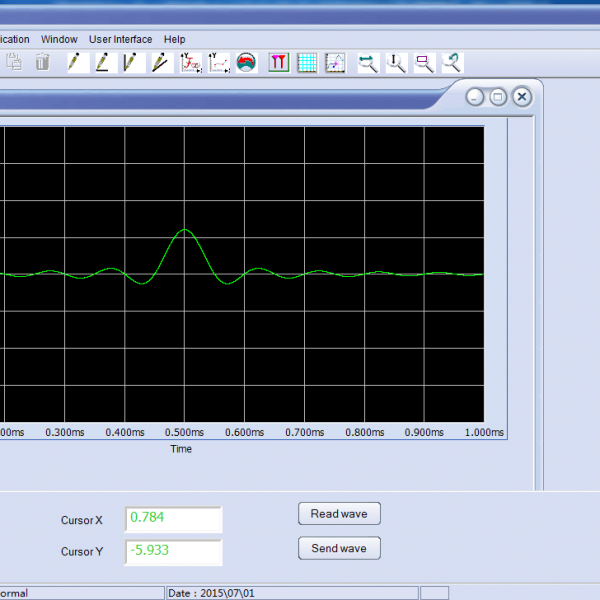Click the red double-pillar toolbar icon
The width and height of the screenshot is (600, 600).
(x=279, y=62)
